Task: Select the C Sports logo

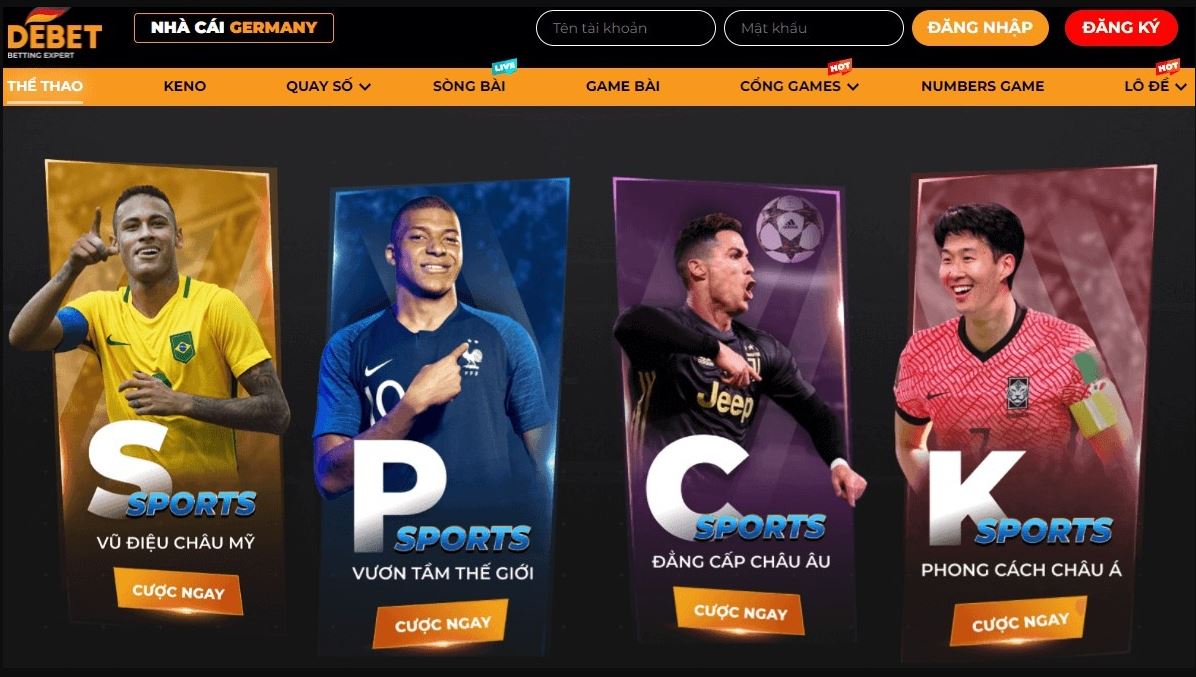Action: 735,488
